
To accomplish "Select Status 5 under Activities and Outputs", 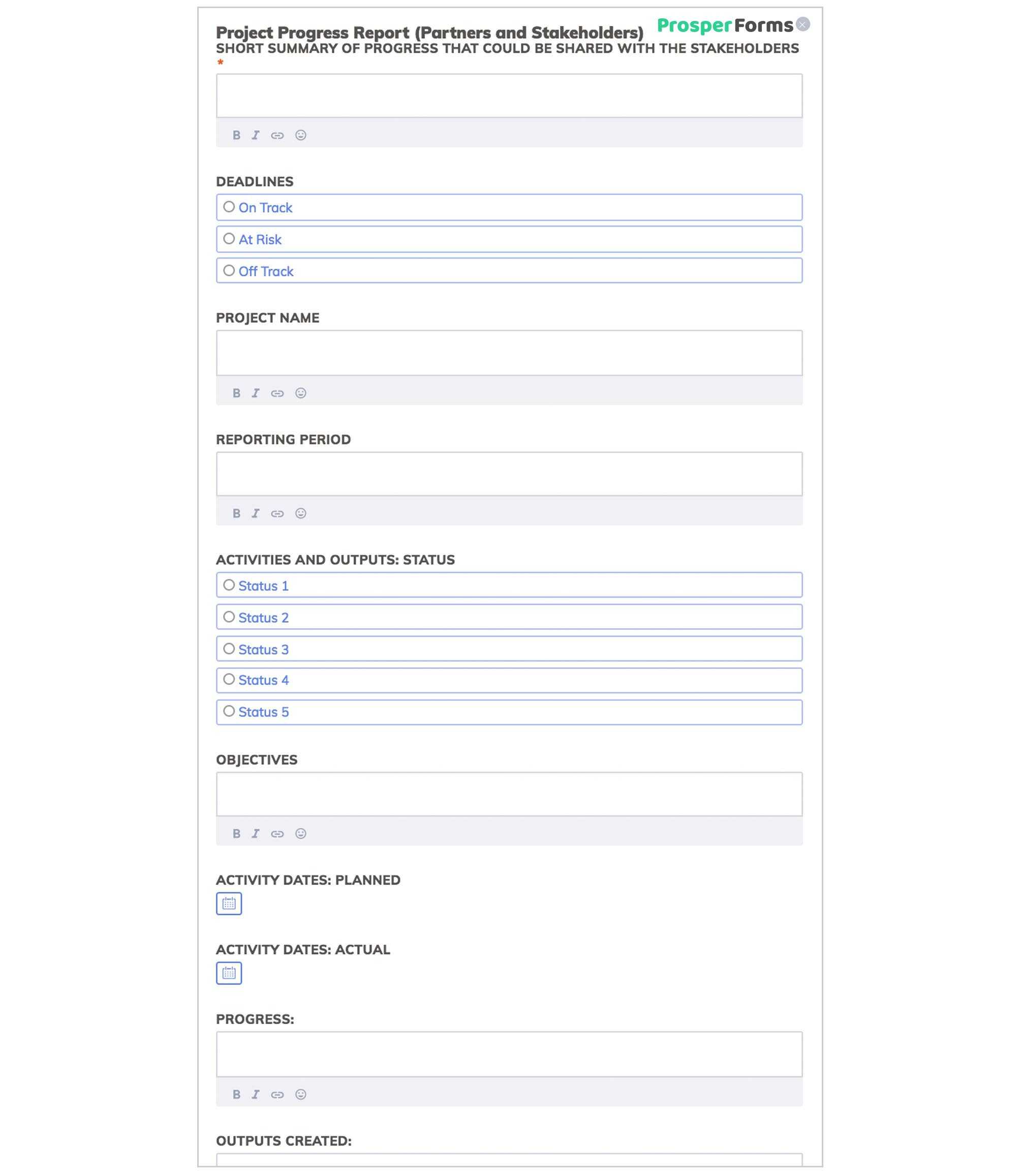I will point(229,711).
